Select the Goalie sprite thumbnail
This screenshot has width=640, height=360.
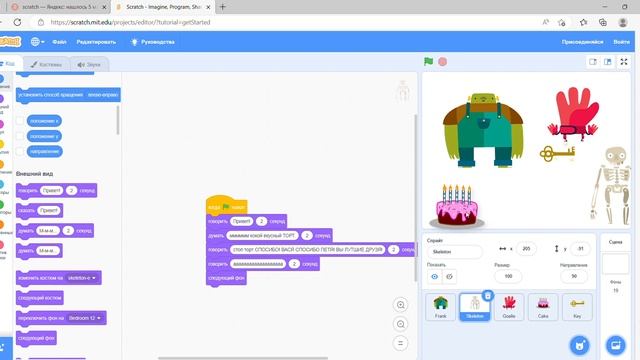pos(509,307)
